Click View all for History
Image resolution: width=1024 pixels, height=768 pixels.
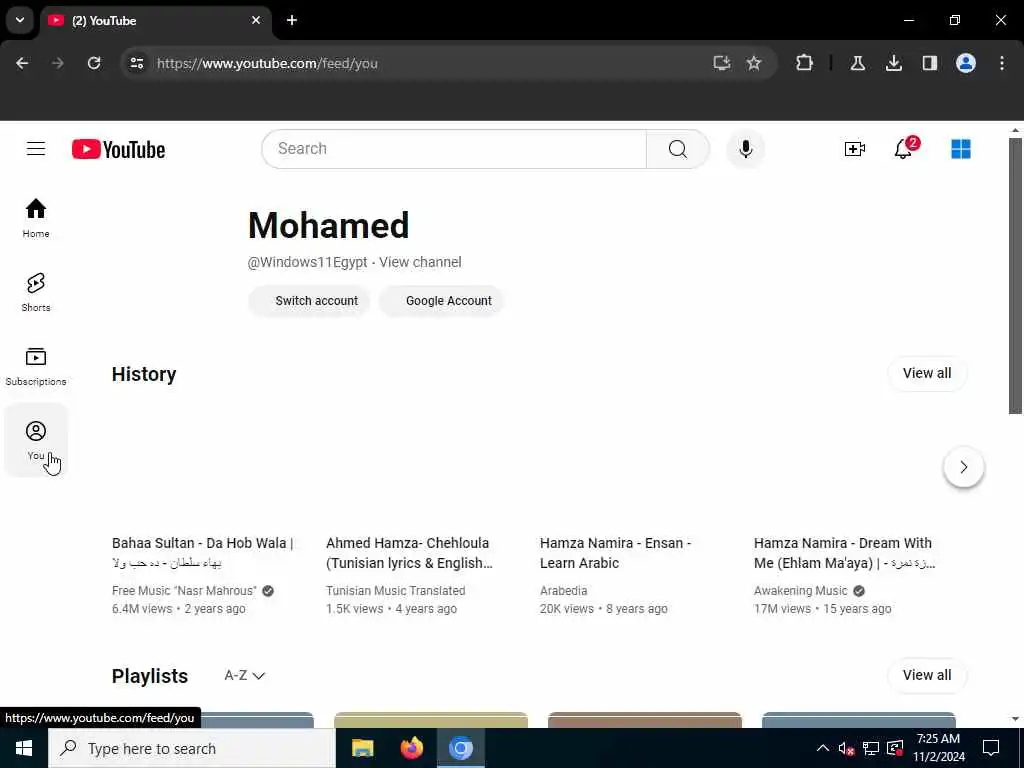pyautogui.click(x=927, y=374)
